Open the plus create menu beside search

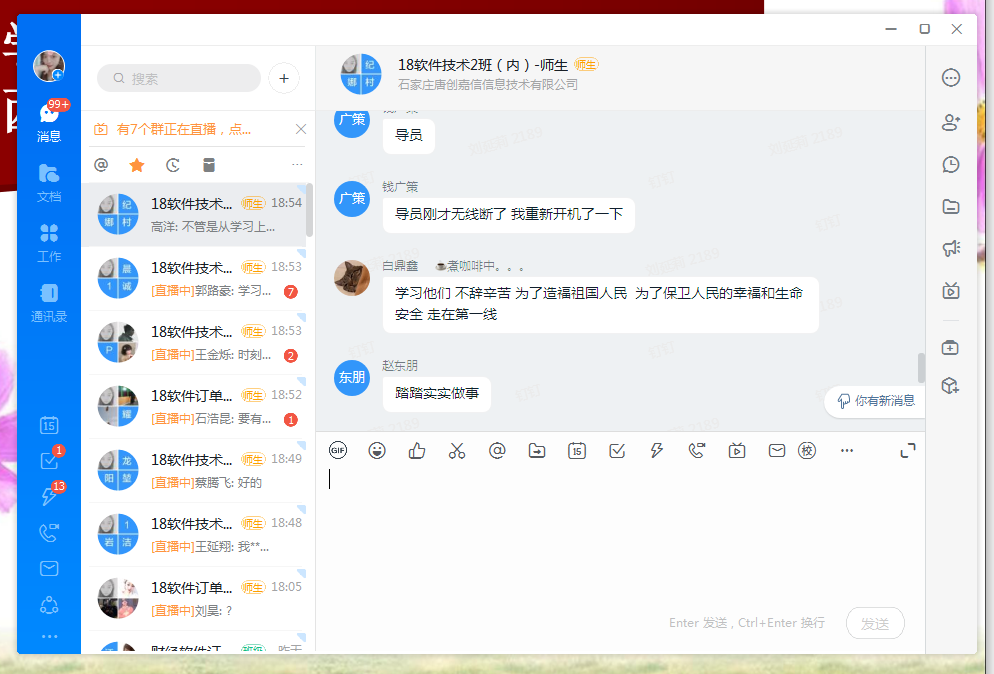click(284, 78)
